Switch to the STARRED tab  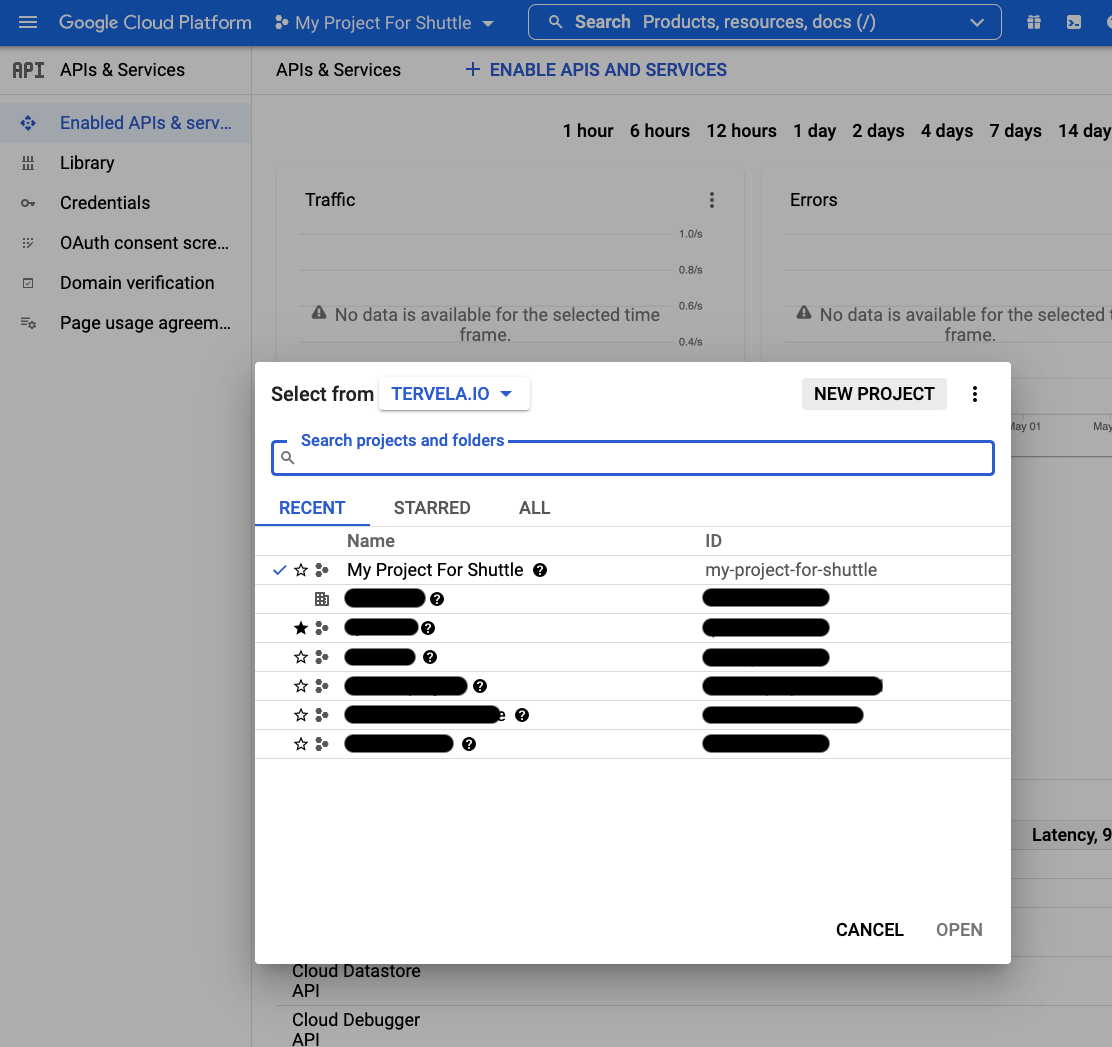432,508
